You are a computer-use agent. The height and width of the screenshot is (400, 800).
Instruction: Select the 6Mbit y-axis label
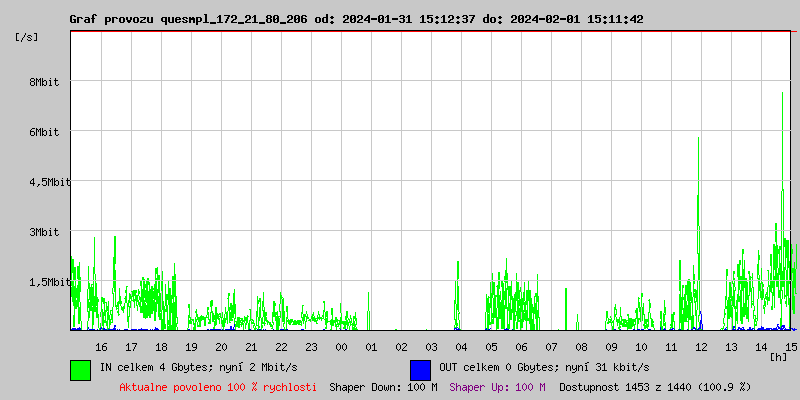coord(43,132)
